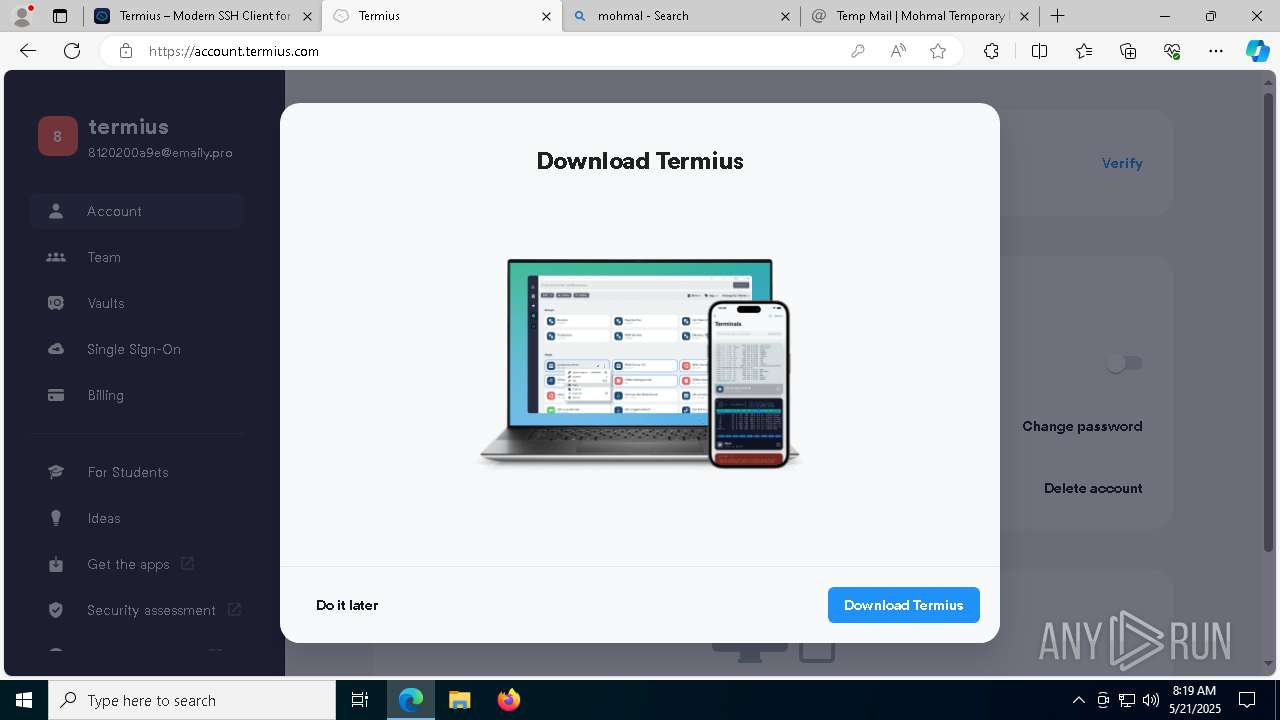
Task: Open the volume control
Action: point(1150,700)
